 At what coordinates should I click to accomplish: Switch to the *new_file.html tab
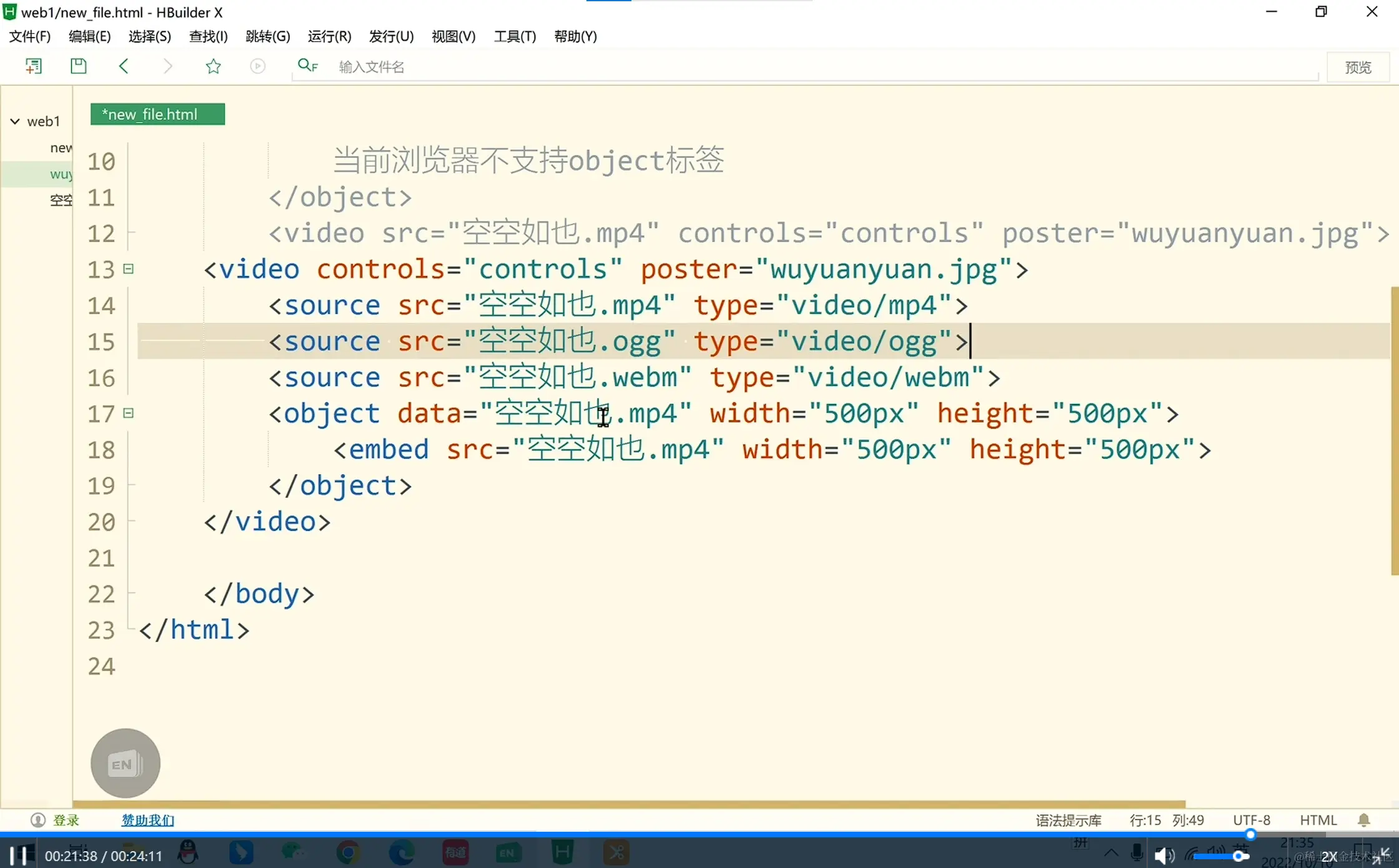coord(157,114)
